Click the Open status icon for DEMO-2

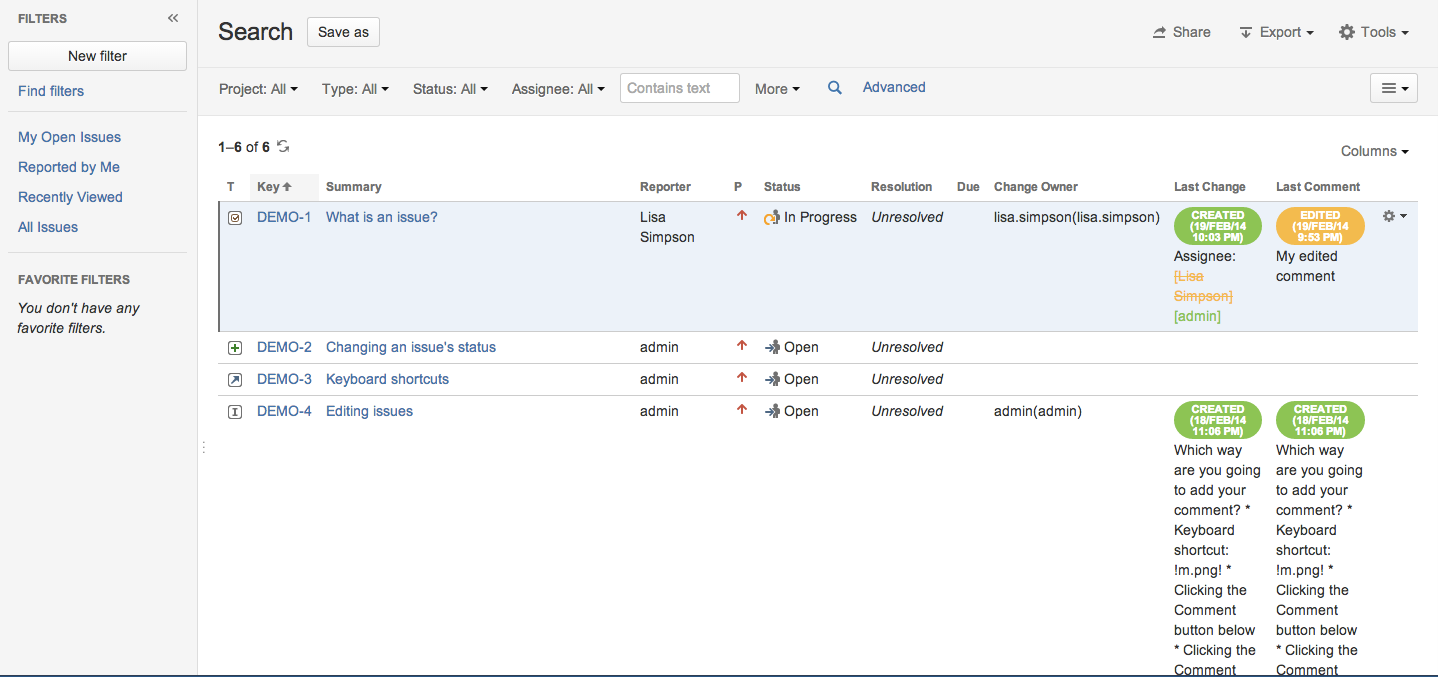772,348
